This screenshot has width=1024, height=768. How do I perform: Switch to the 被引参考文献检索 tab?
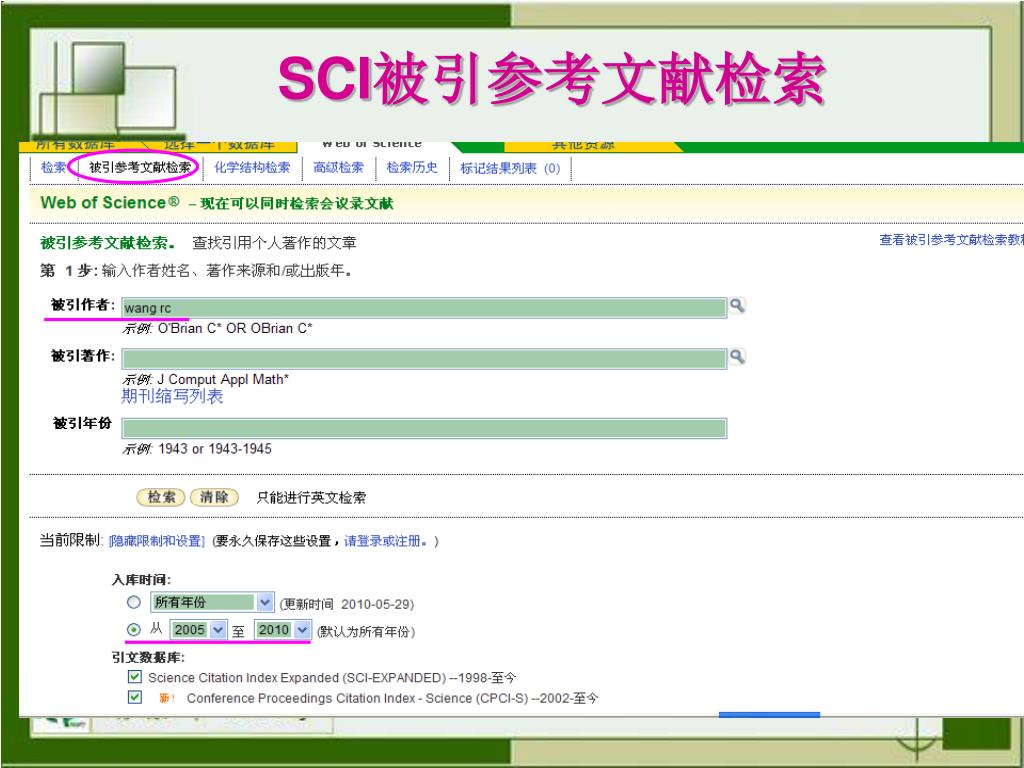[x=140, y=167]
